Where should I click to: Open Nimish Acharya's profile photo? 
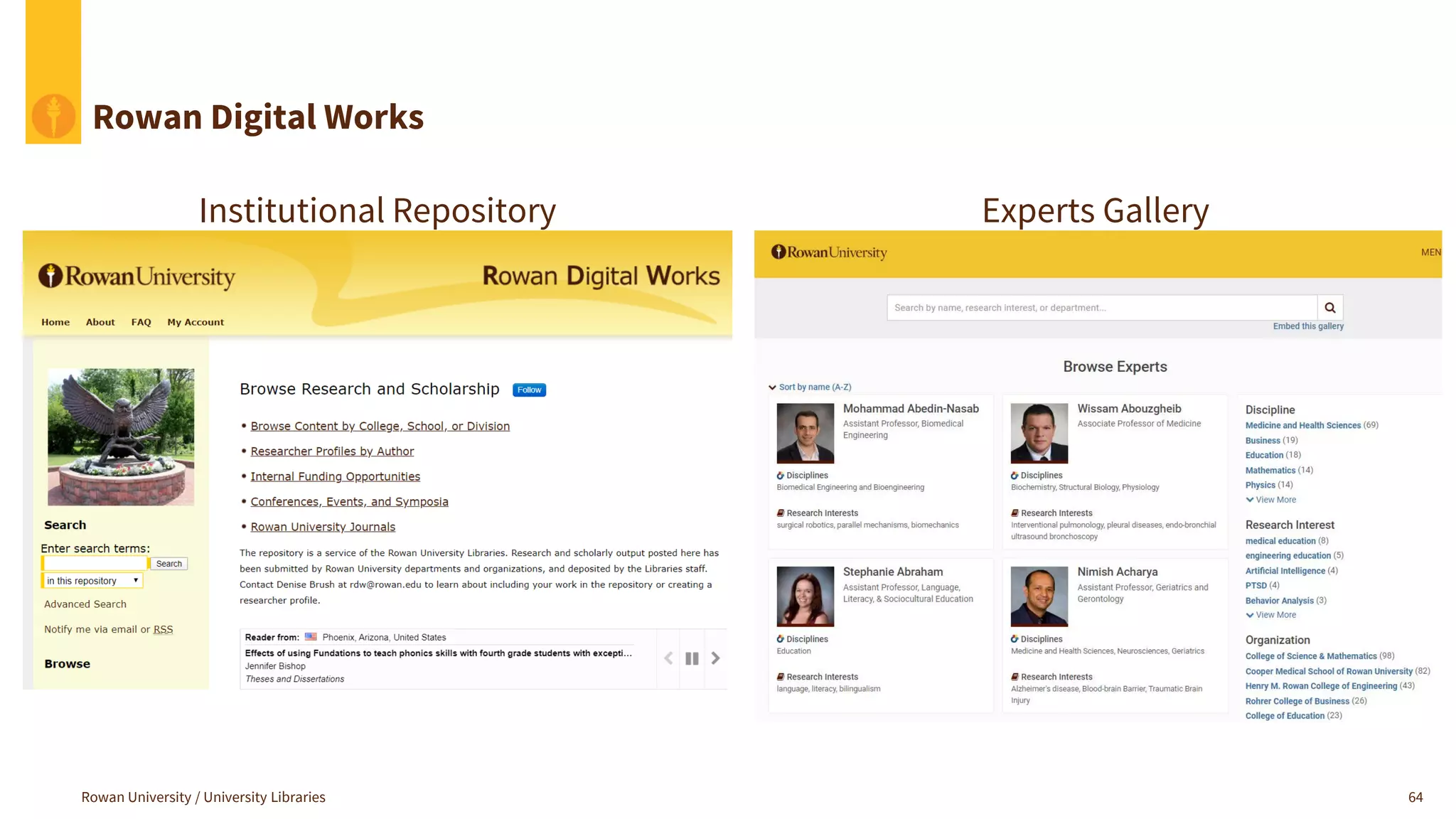(1039, 596)
